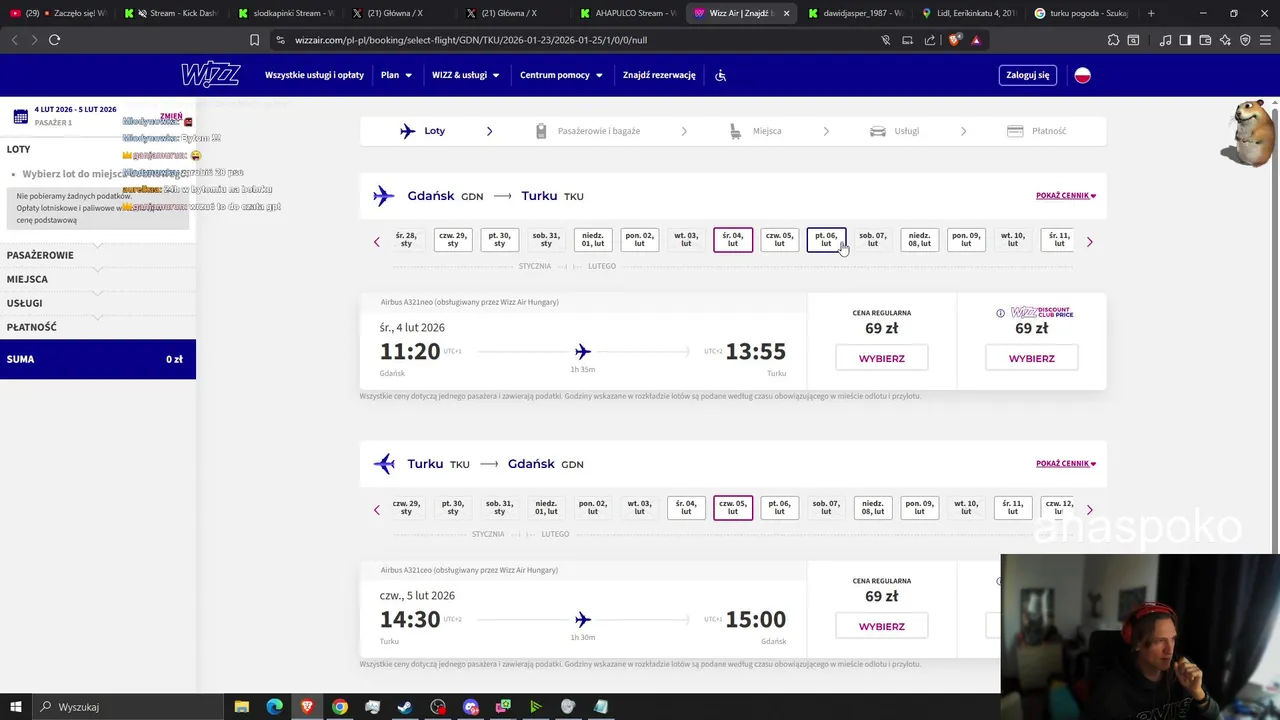Click the SUMA 0 zł total bar

pos(98,359)
